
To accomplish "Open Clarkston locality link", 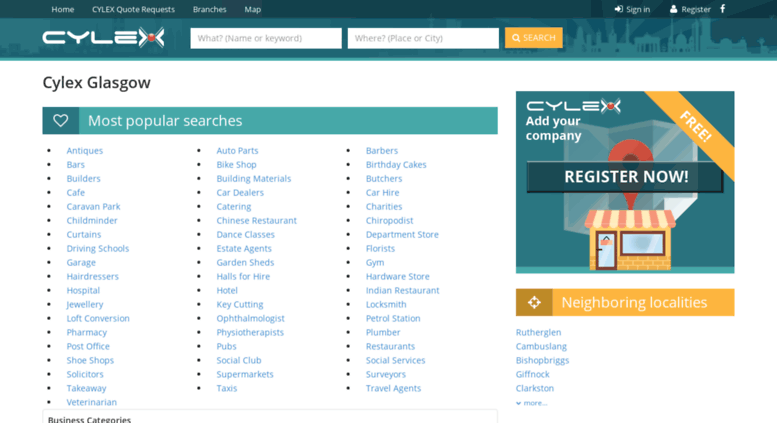I will [535, 388].
